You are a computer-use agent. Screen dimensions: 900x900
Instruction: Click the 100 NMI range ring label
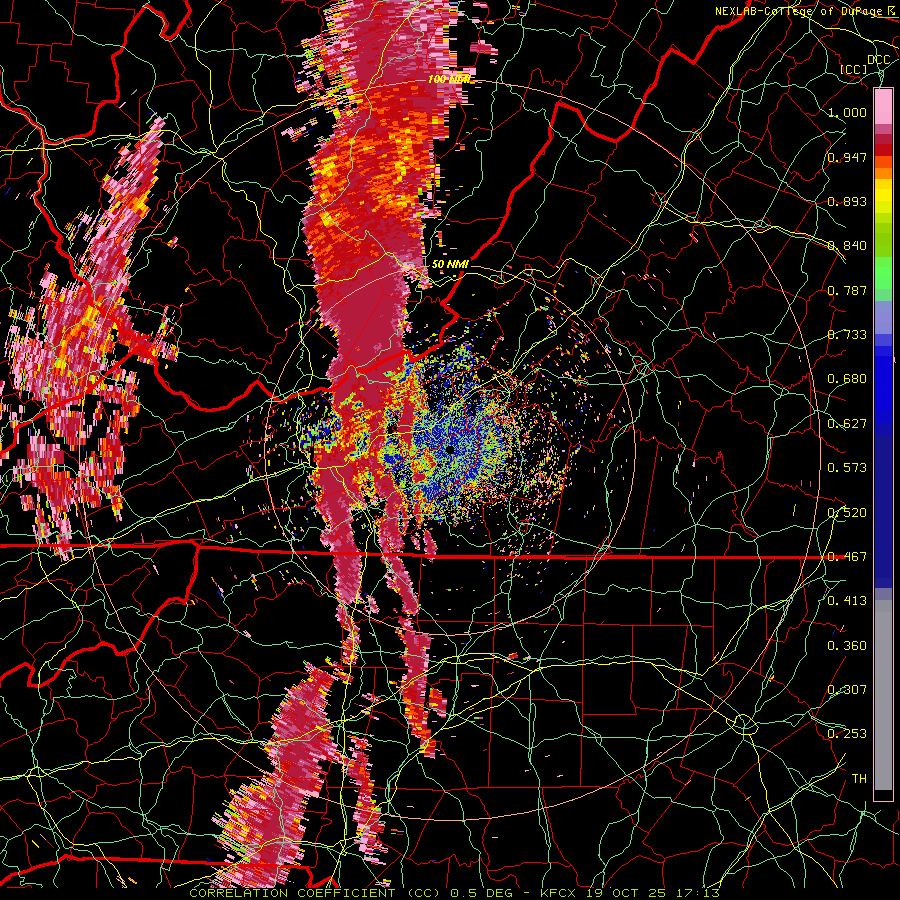pos(450,79)
